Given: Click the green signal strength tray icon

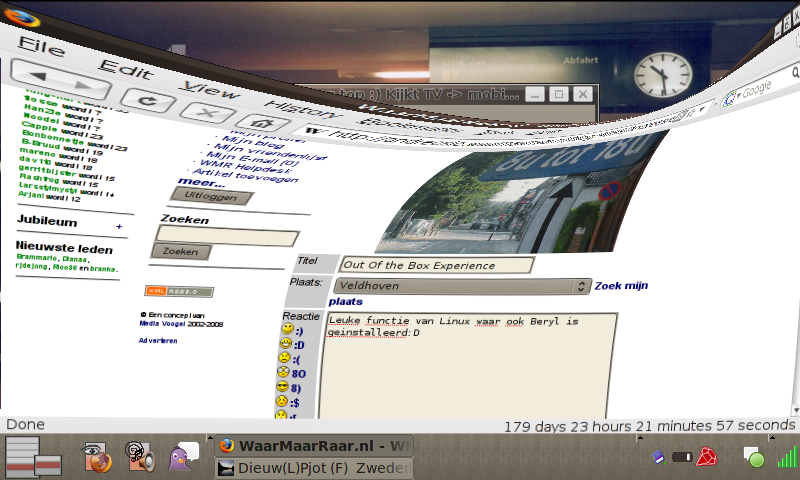Looking at the screenshot, I should (x=787, y=457).
